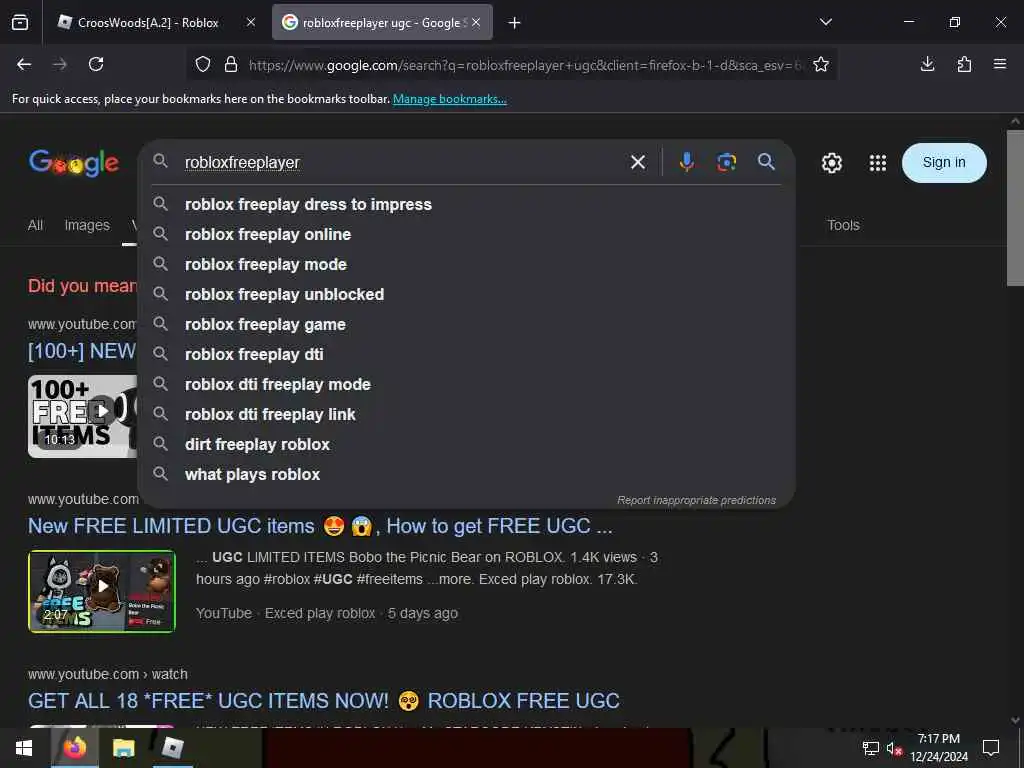Viewport: 1024px width, 768px height.
Task: Choose suggestion roblox dti freeplay mode
Action: [466, 385]
